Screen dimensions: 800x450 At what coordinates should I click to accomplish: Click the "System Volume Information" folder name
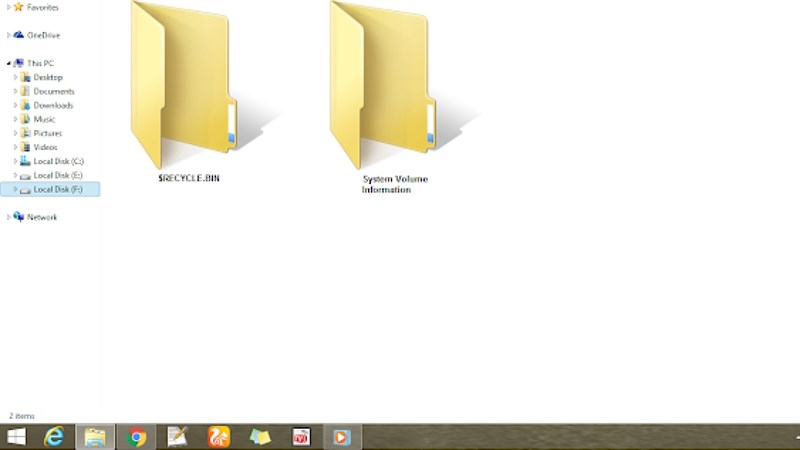[395, 184]
